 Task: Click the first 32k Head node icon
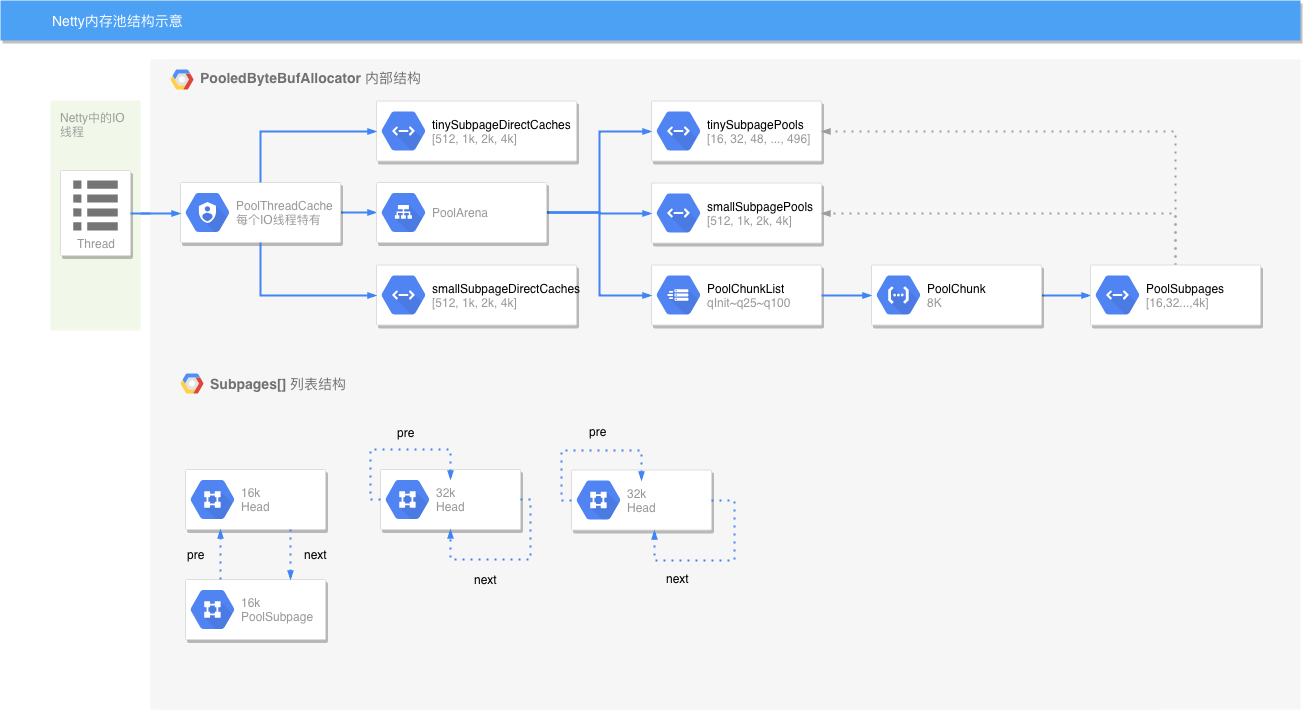coord(407,499)
